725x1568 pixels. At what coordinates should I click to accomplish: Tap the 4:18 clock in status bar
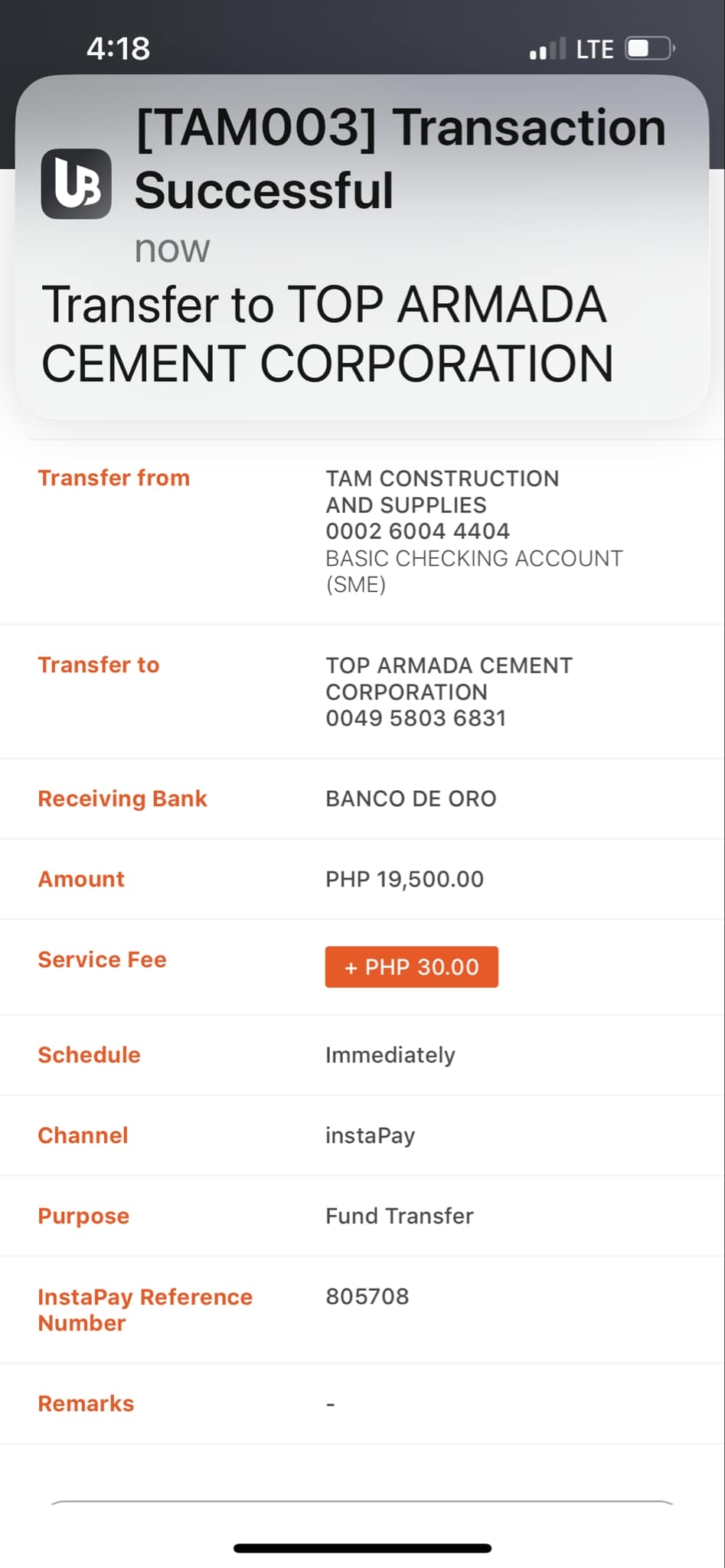(118, 49)
